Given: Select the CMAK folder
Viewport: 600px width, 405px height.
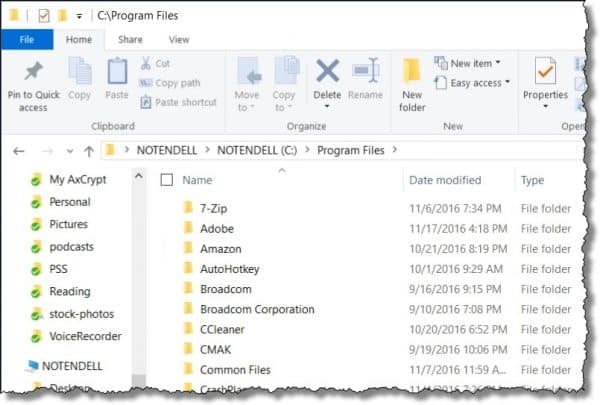Looking at the screenshot, I should point(215,350).
